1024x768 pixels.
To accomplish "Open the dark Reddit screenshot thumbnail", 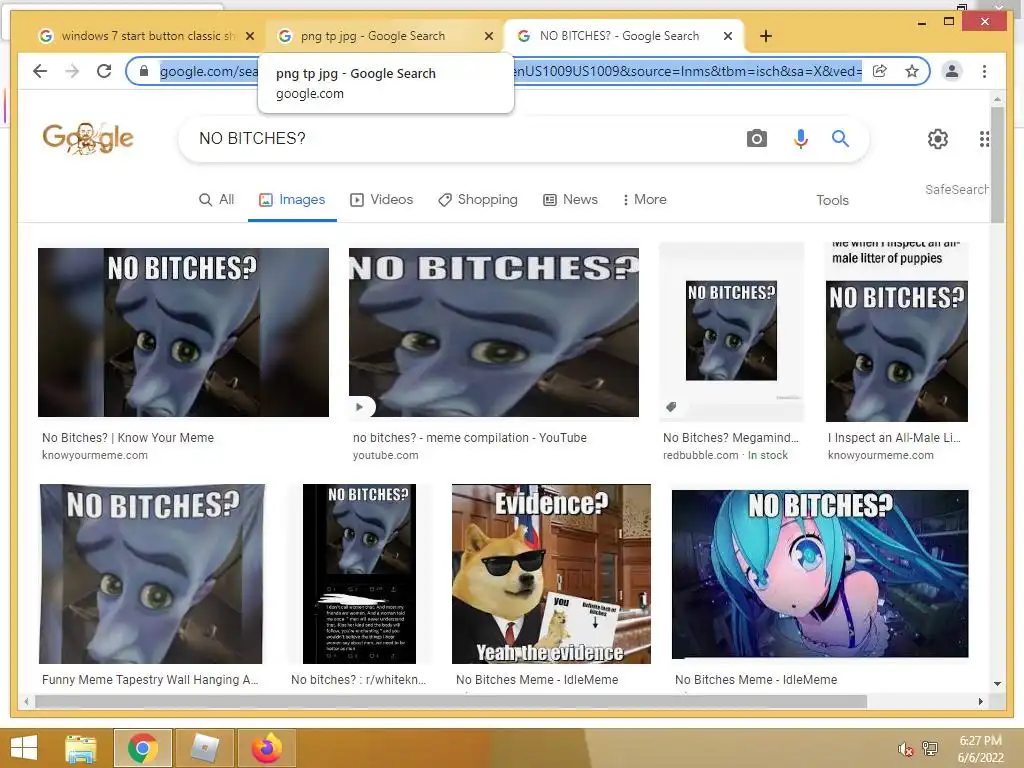I will point(359,573).
